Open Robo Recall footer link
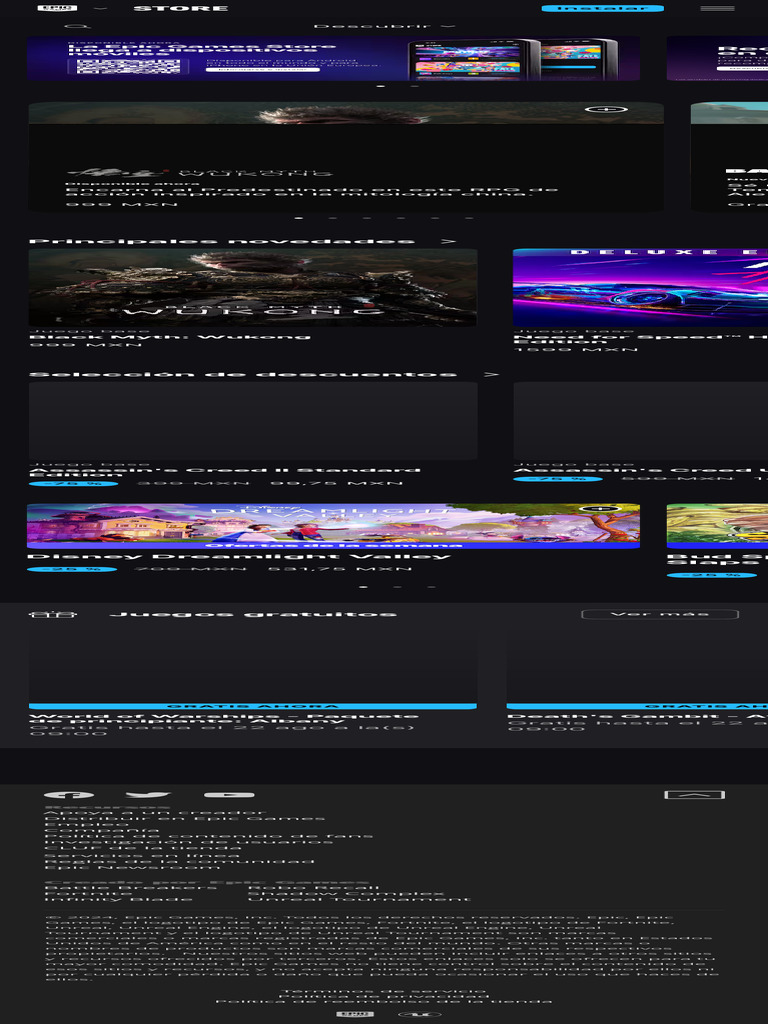This screenshot has width=768, height=1024. click(313, 888)
